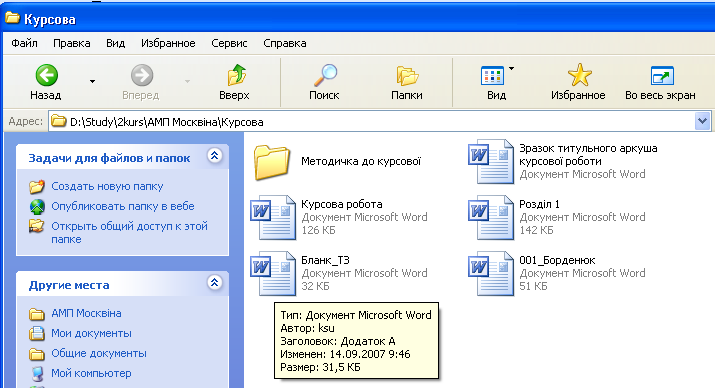Open the Поиск search magnifier
This screenshot has width=715, height=388.
325,75
